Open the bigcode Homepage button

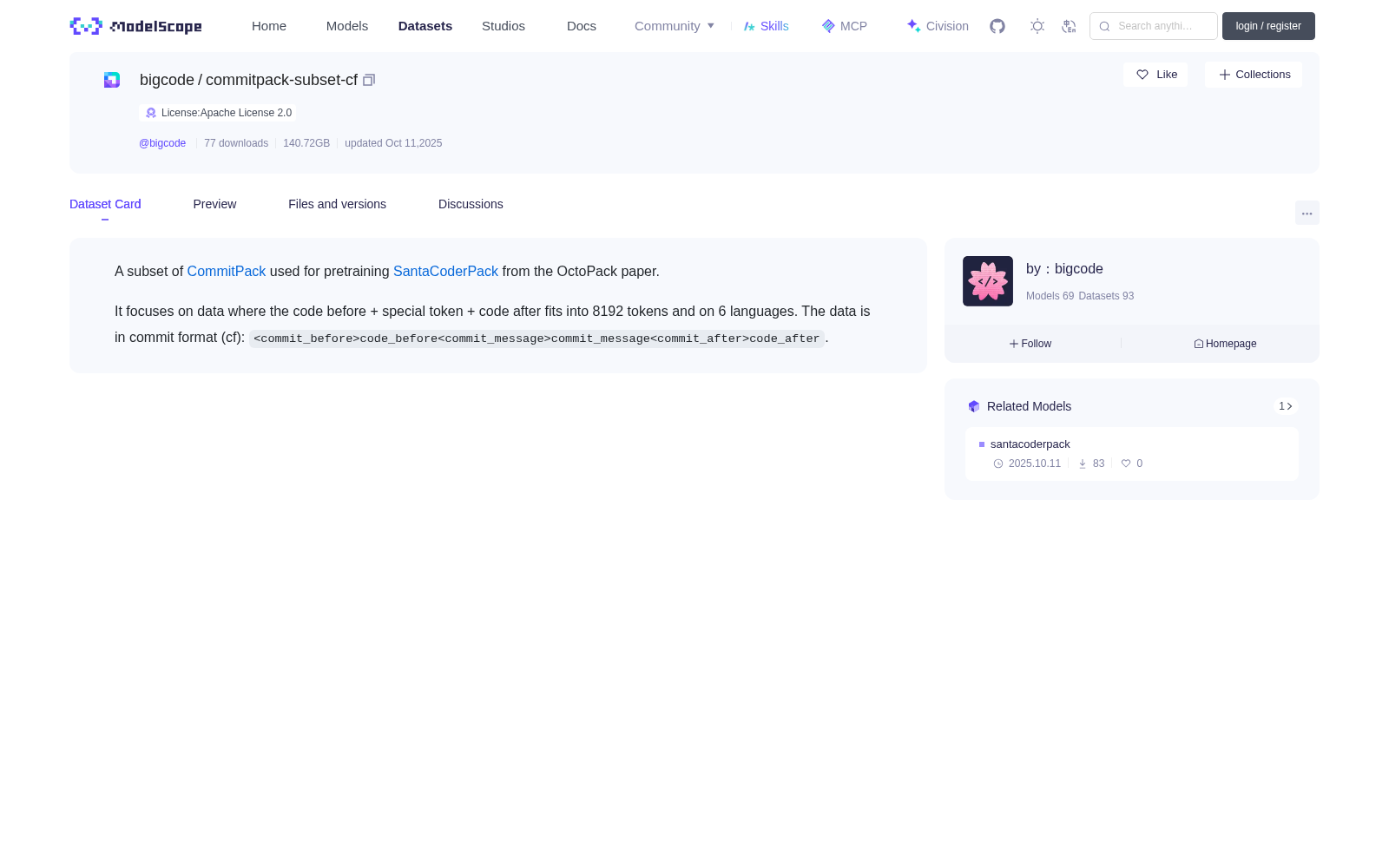click(1225, 344)
